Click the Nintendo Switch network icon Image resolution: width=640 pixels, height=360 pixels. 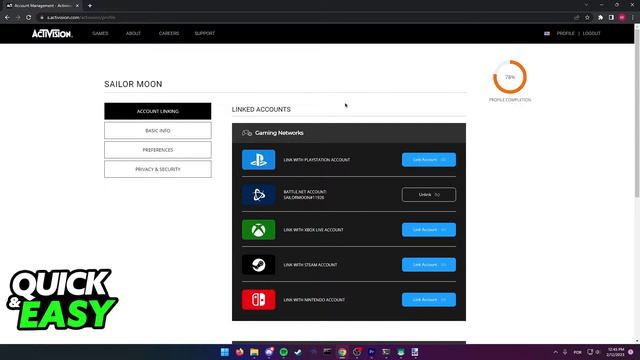[258, 300]
